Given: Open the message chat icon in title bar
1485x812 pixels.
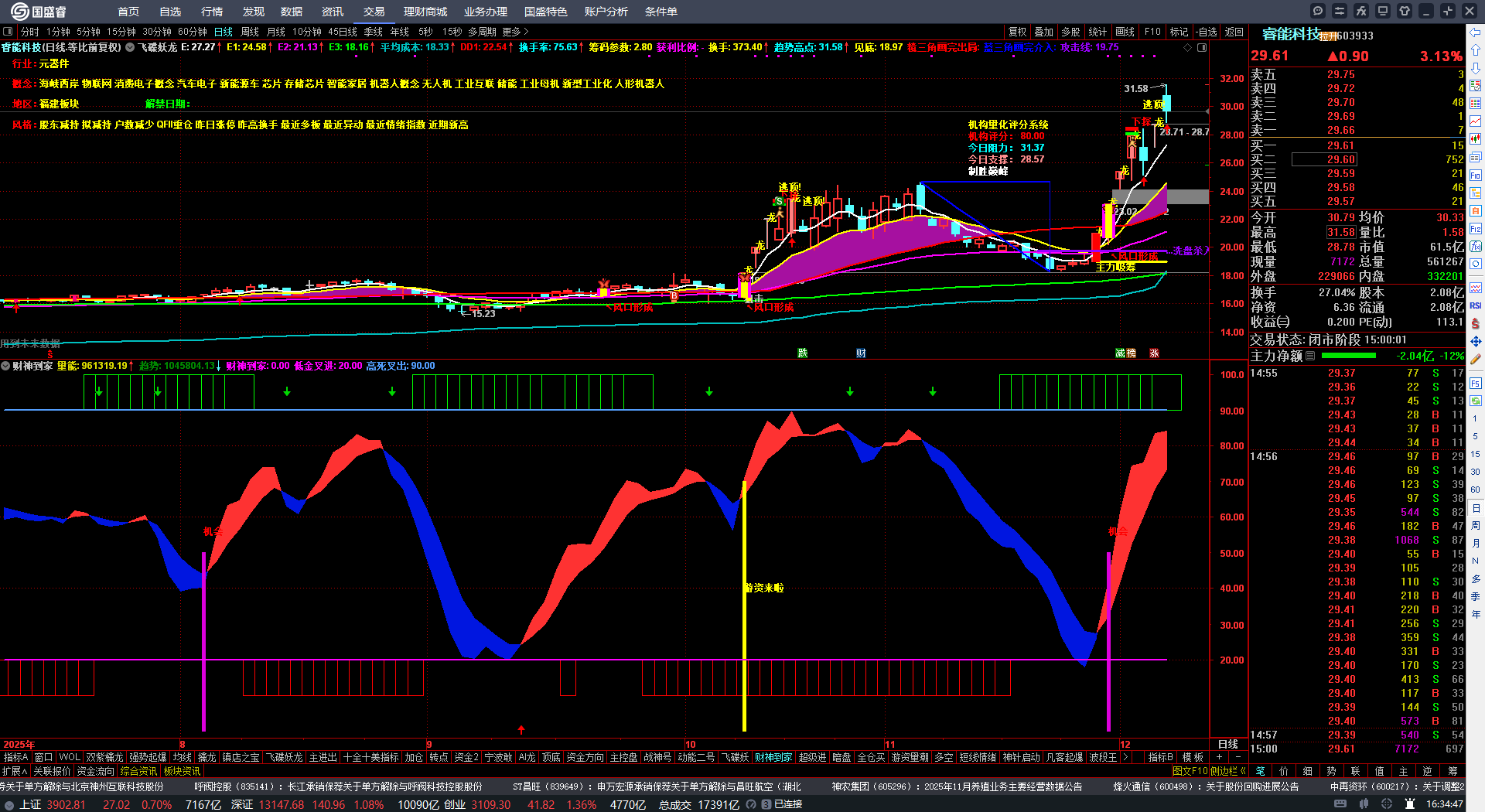Looking at the screenshot, I should coord(1318,11).
